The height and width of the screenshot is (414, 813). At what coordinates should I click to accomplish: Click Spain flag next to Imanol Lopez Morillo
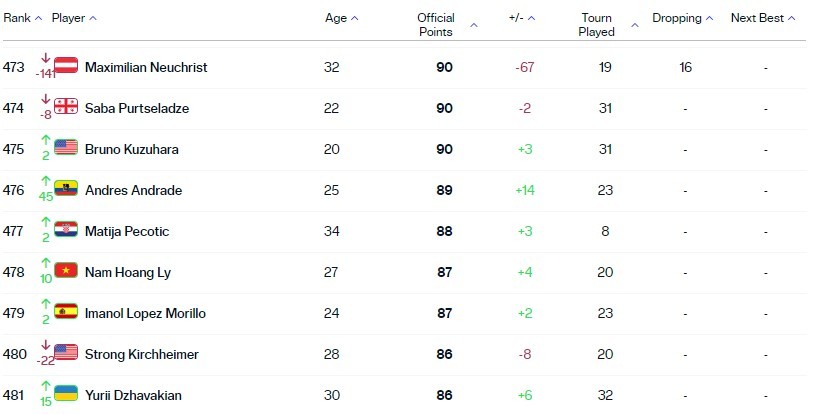pos(66,311)
